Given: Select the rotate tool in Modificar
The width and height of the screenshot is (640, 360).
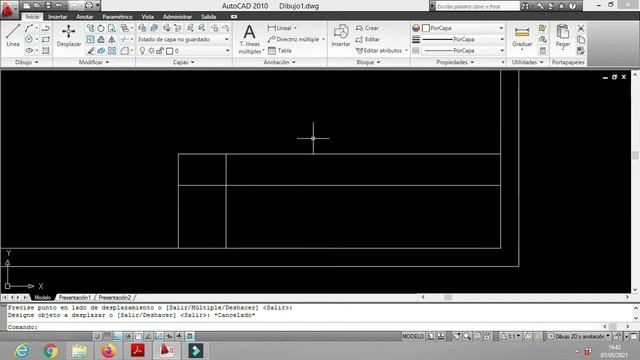Looking at the screenshot, I should click(x=101, y=28).
